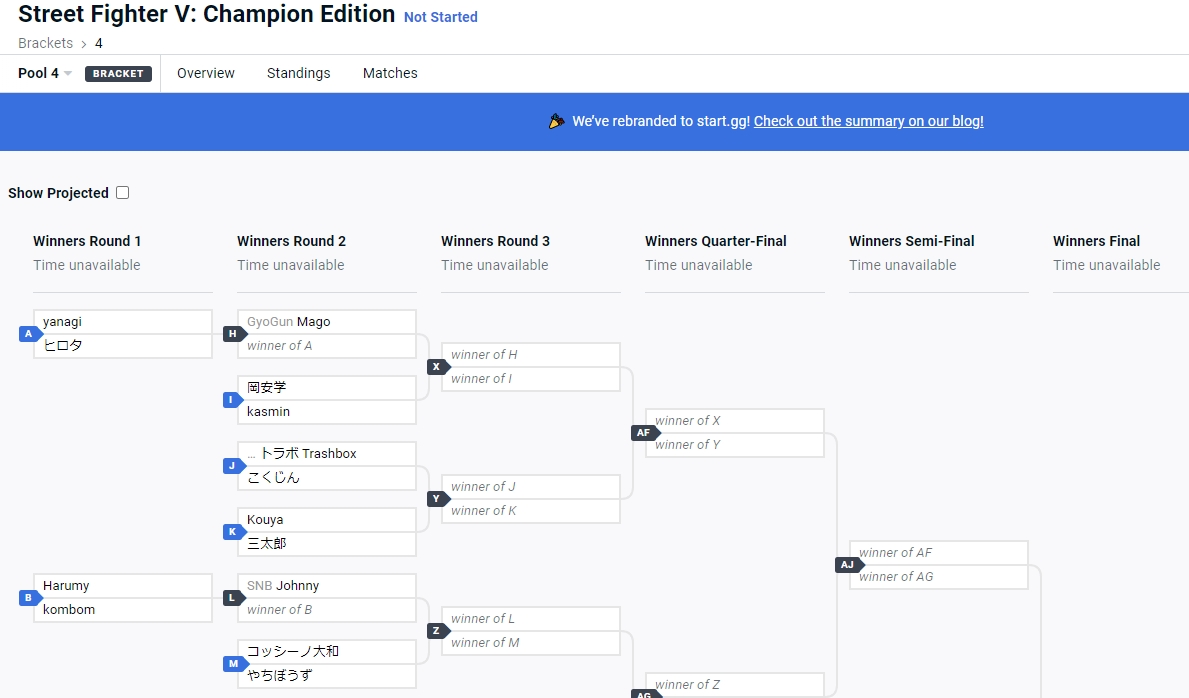Select 'winner of K' slot
1189x698 pixels.
pos(531,511)
